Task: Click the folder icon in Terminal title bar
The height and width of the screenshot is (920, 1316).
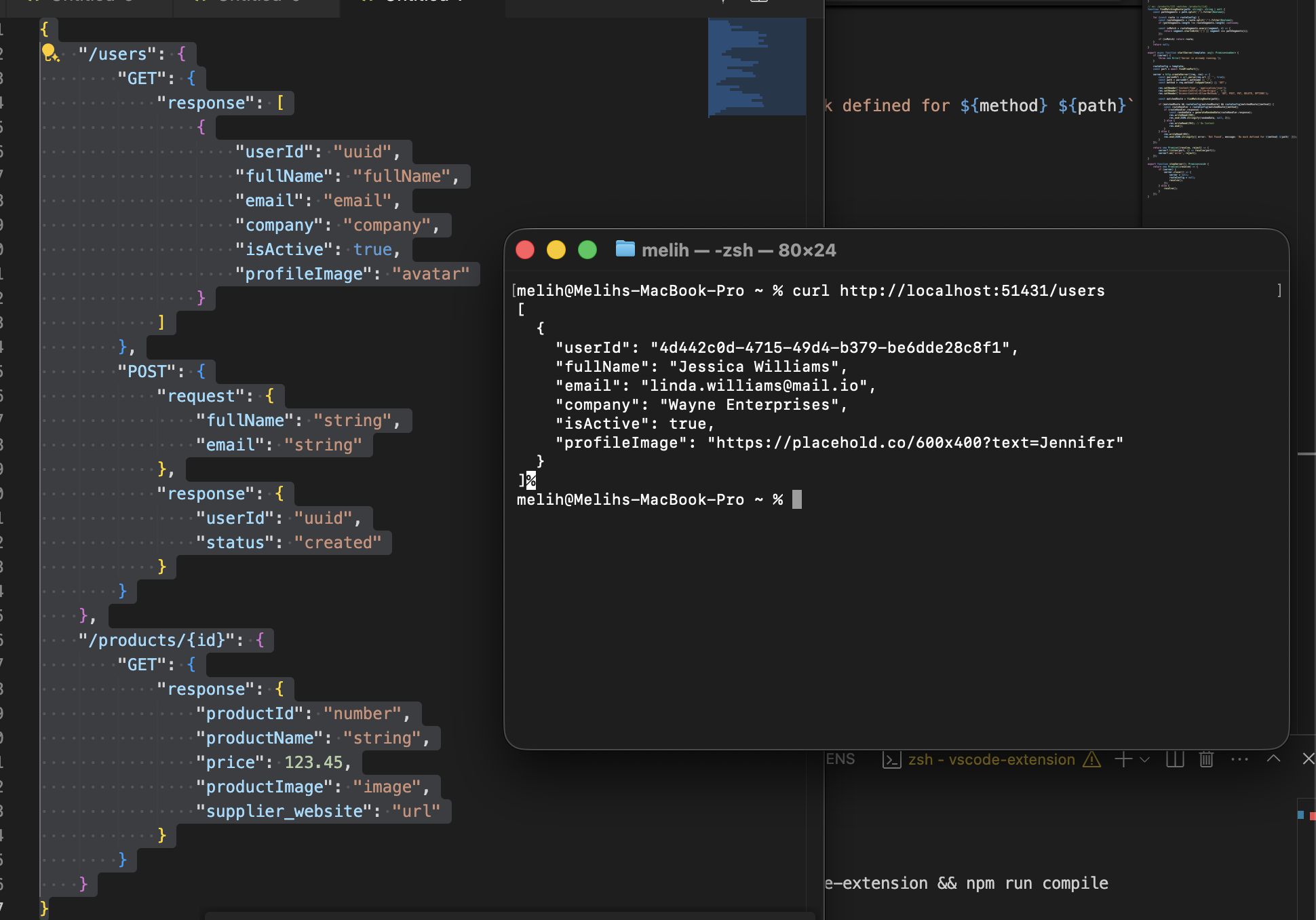Action: tap(625, 249)
